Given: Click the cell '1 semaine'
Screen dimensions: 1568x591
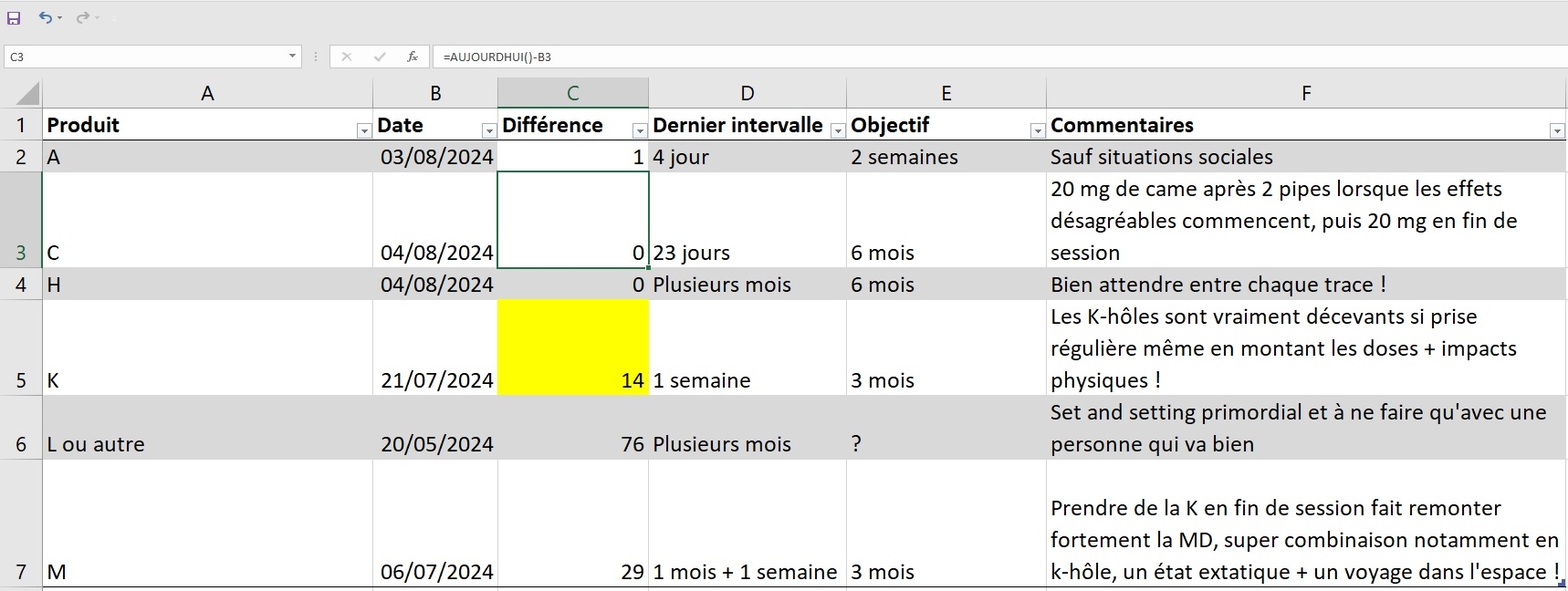Looking at the screenshot, I should pos(747,347).
